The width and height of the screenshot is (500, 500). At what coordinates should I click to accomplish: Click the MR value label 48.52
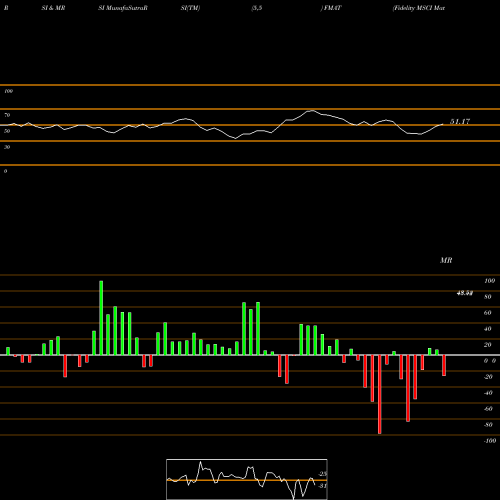click(465, 293)
